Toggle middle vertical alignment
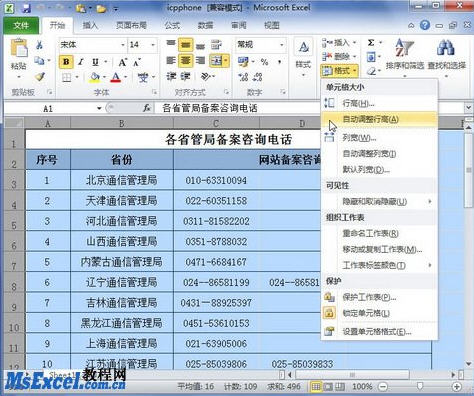 point(186,45)
